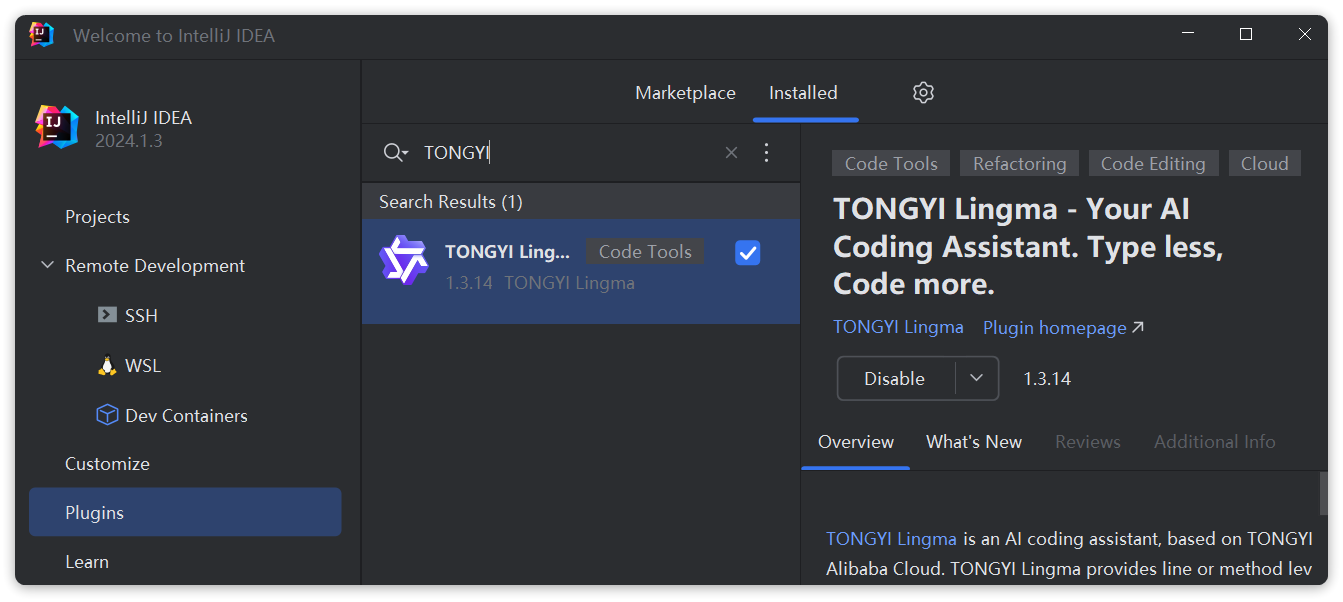Open the Reviews tab

(1088, 442)
